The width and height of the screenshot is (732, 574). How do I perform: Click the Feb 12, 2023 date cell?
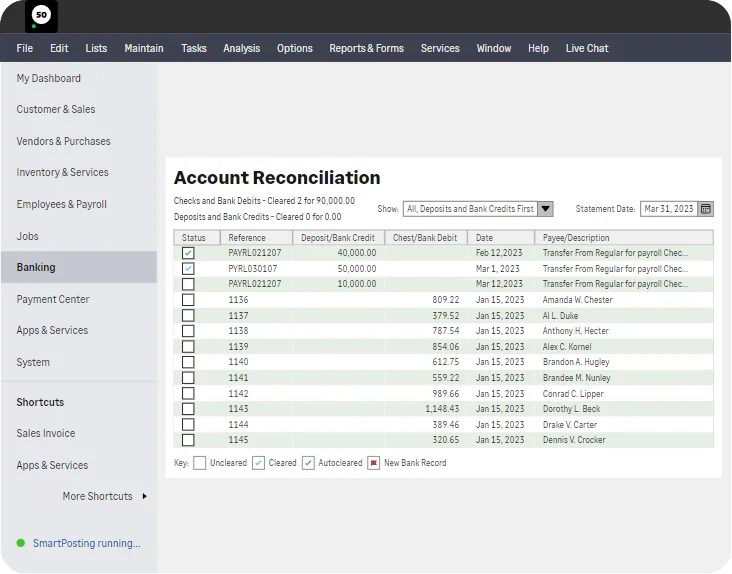tap(499, 253)
